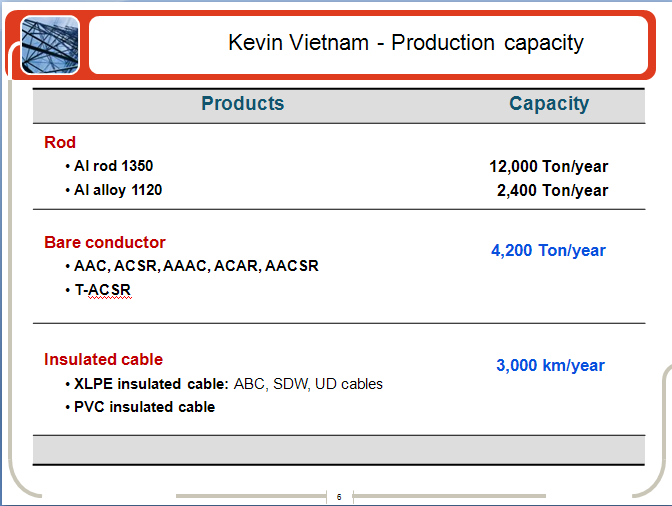Screen dimensions: 672x506
Task: Click the power tower image thumbnail
Action: (50, 45)
